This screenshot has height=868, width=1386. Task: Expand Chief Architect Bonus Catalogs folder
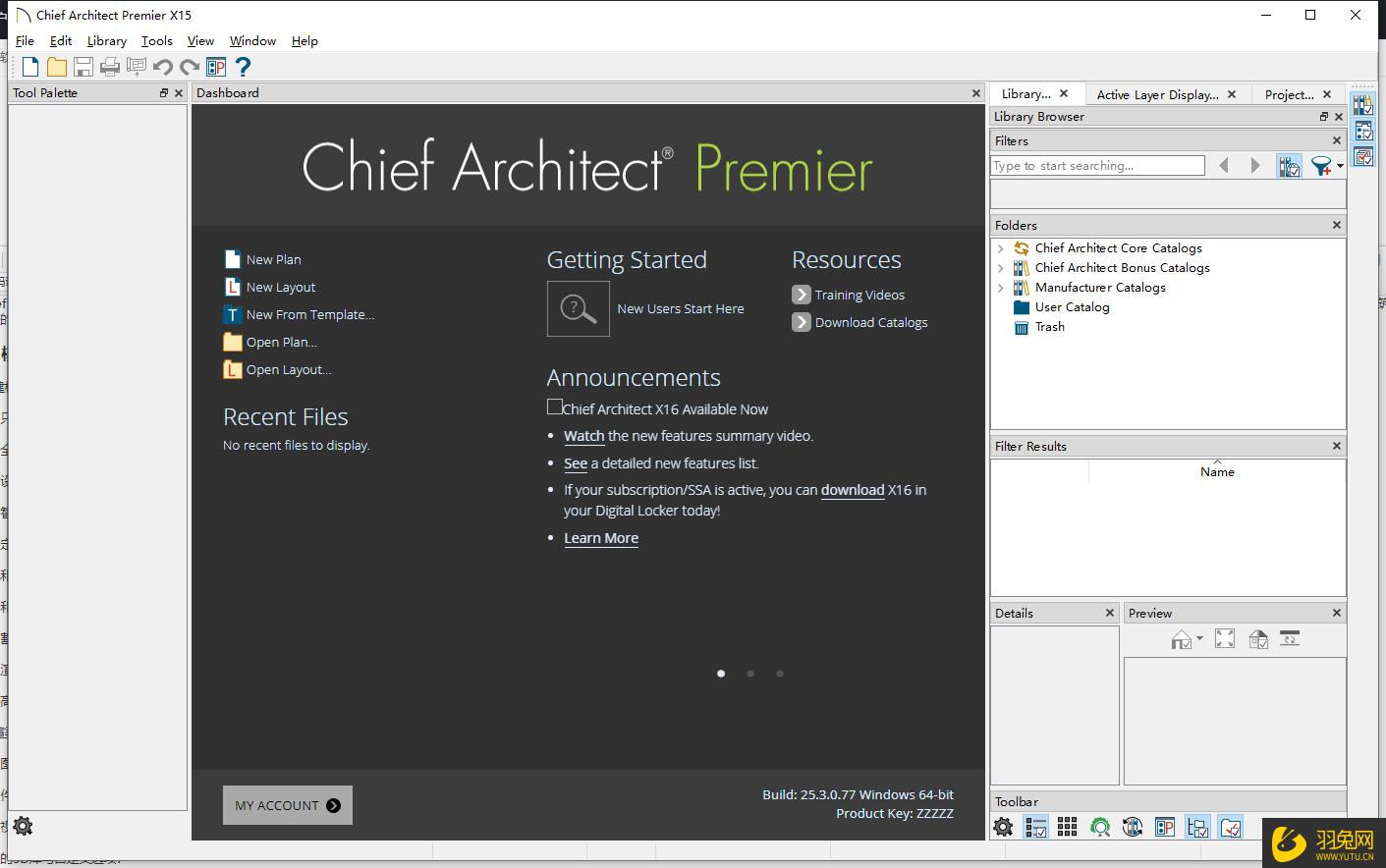1001,268
